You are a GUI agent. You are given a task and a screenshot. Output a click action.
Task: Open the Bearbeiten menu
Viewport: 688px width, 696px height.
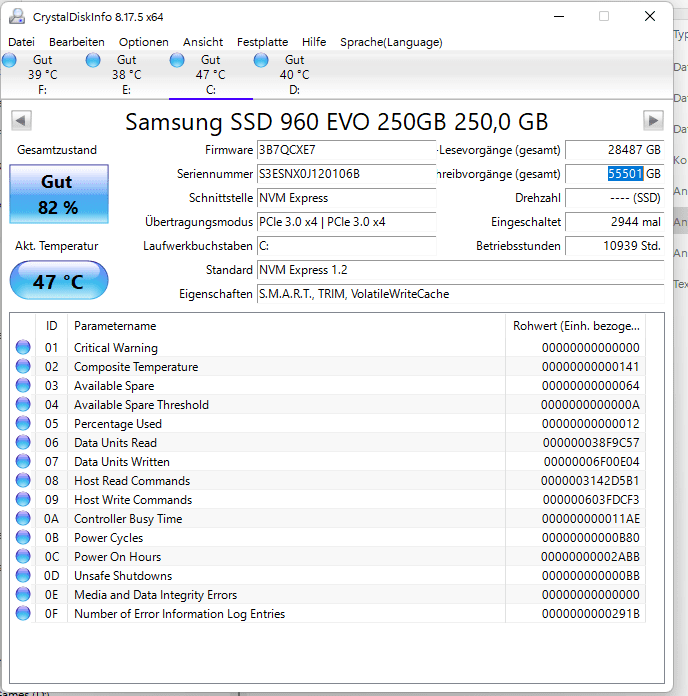tap(77, 42)
